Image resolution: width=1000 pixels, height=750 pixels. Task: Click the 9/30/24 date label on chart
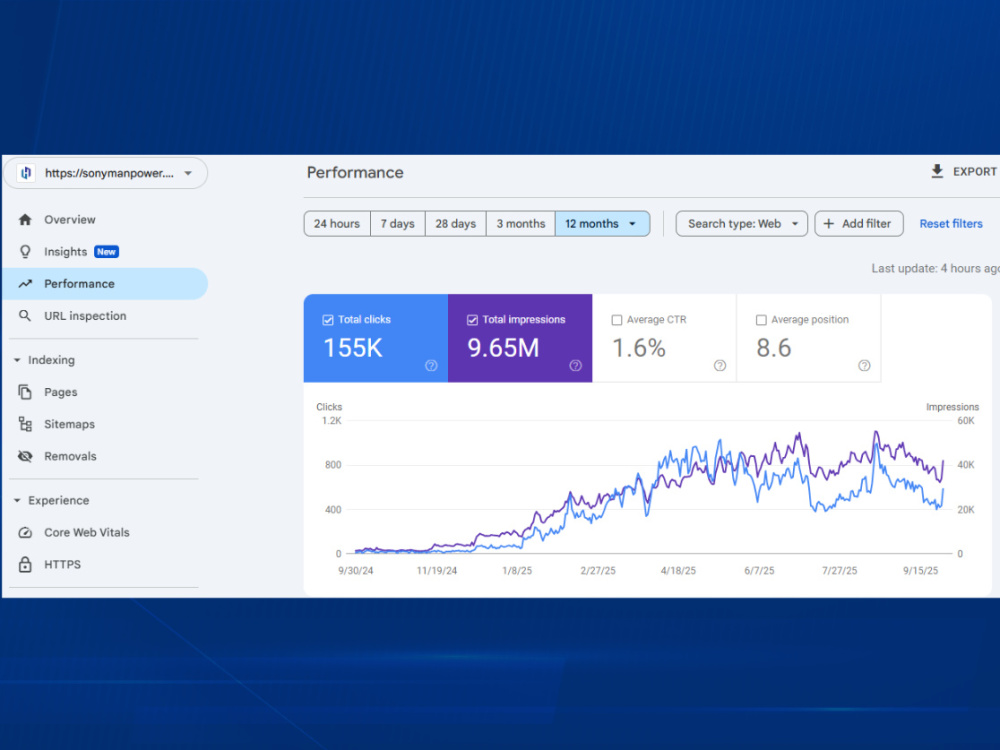(355, 571)
